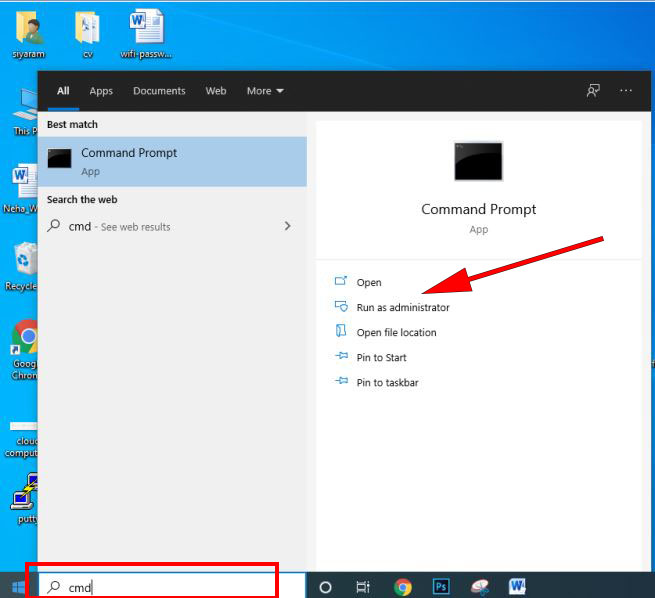Select the All search tab

click(63, 91)
